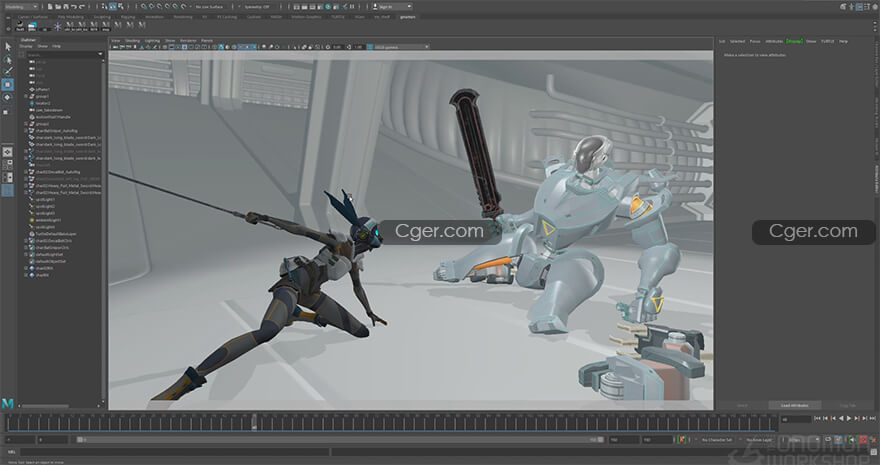The image size is (880, 465).
Task: Activate the Lasso select tool
Action: tap(8, 59)
